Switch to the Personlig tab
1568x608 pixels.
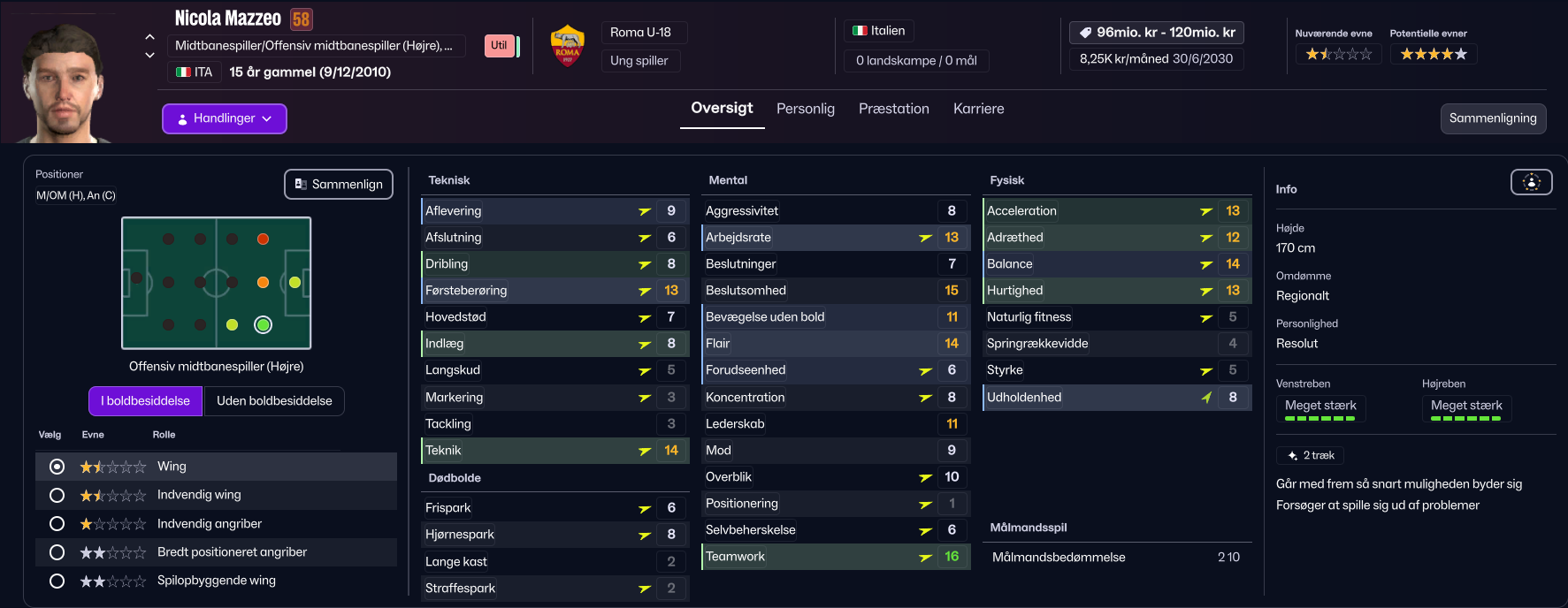[805, 109]
